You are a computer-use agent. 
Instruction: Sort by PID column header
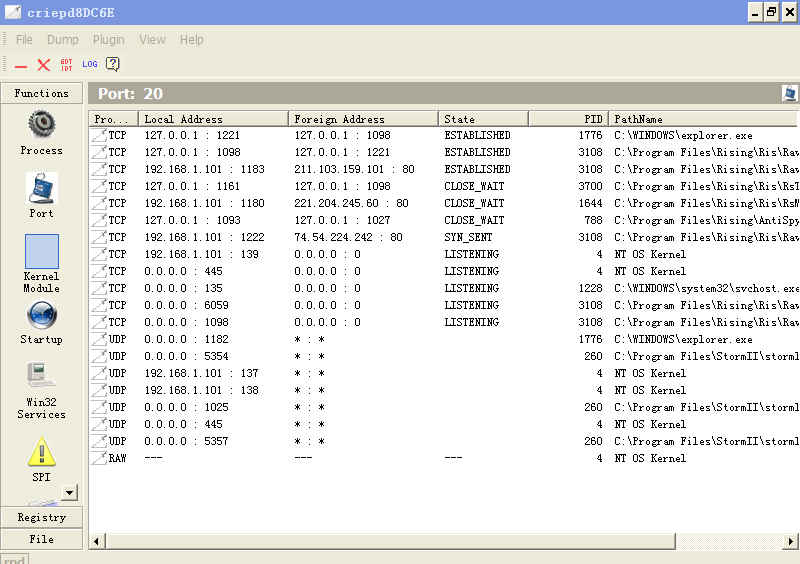click(x=568, y=119)
